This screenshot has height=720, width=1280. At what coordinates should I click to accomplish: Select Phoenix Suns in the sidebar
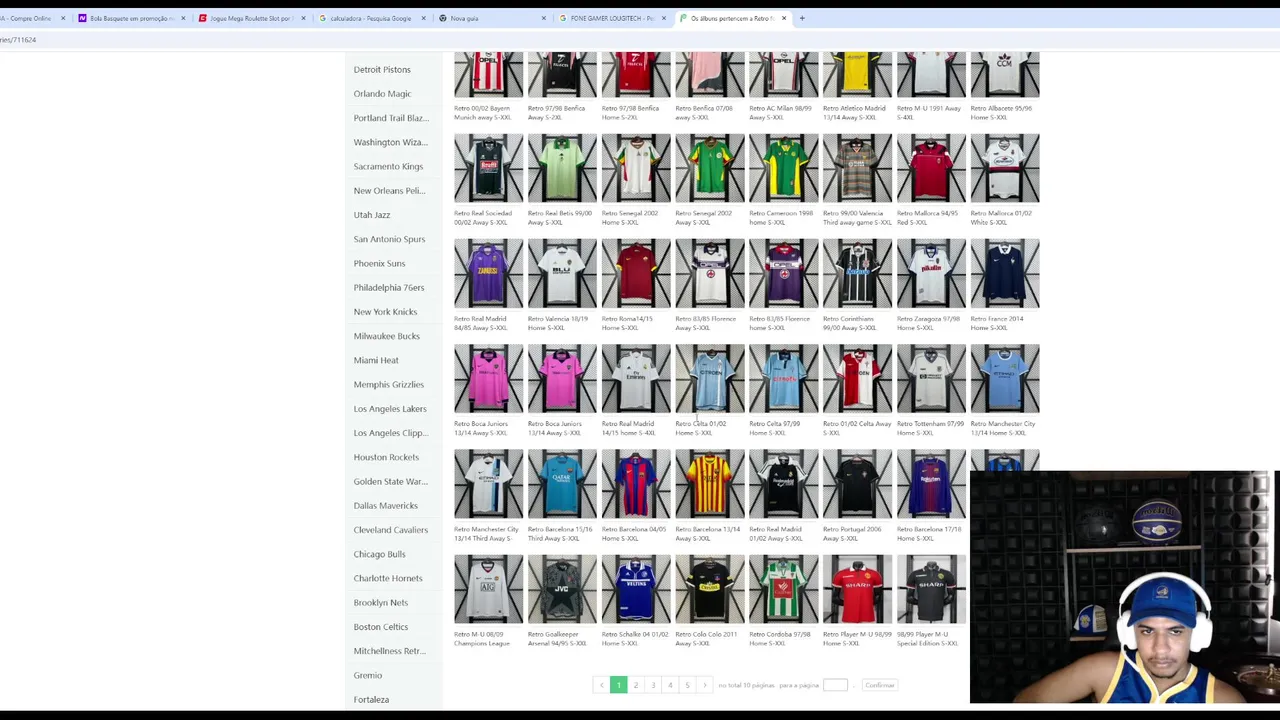point(379,263)
